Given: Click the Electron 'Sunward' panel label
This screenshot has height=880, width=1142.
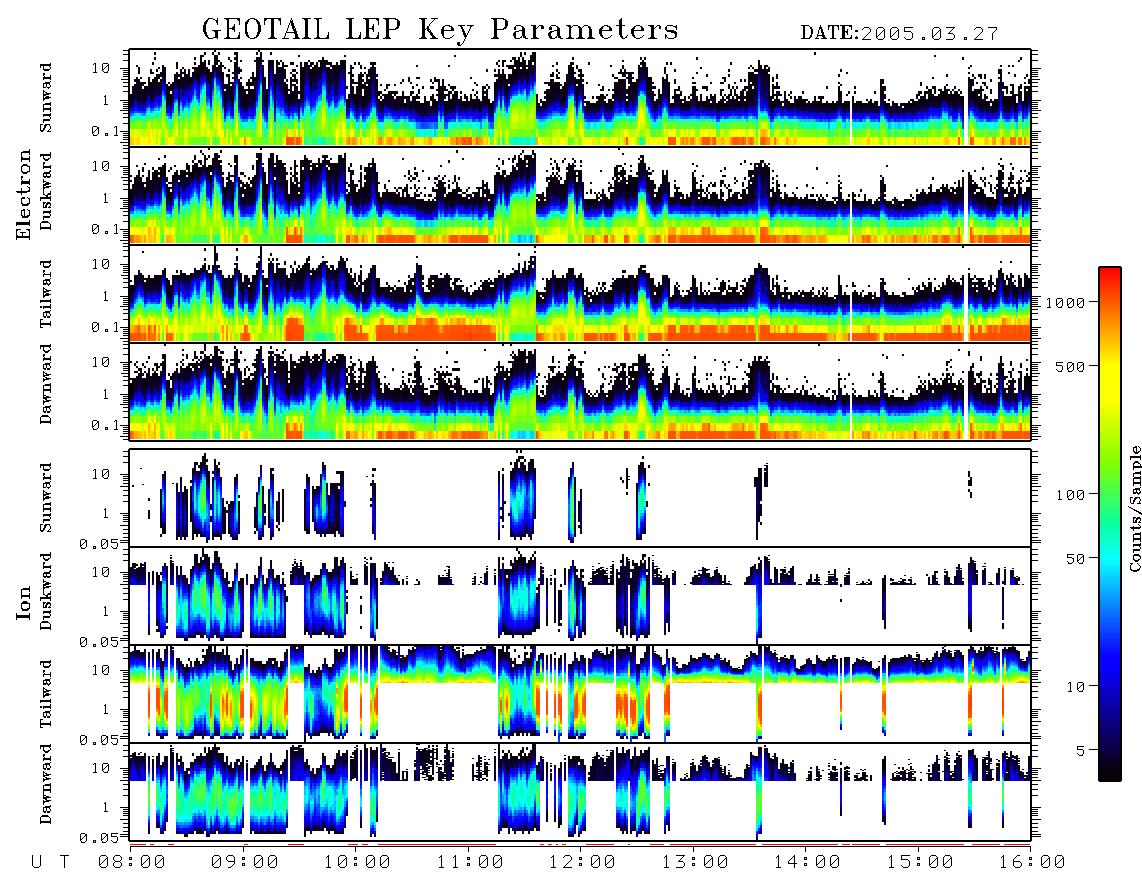Looking at the screenshot, I should click(x=46, y=98).
